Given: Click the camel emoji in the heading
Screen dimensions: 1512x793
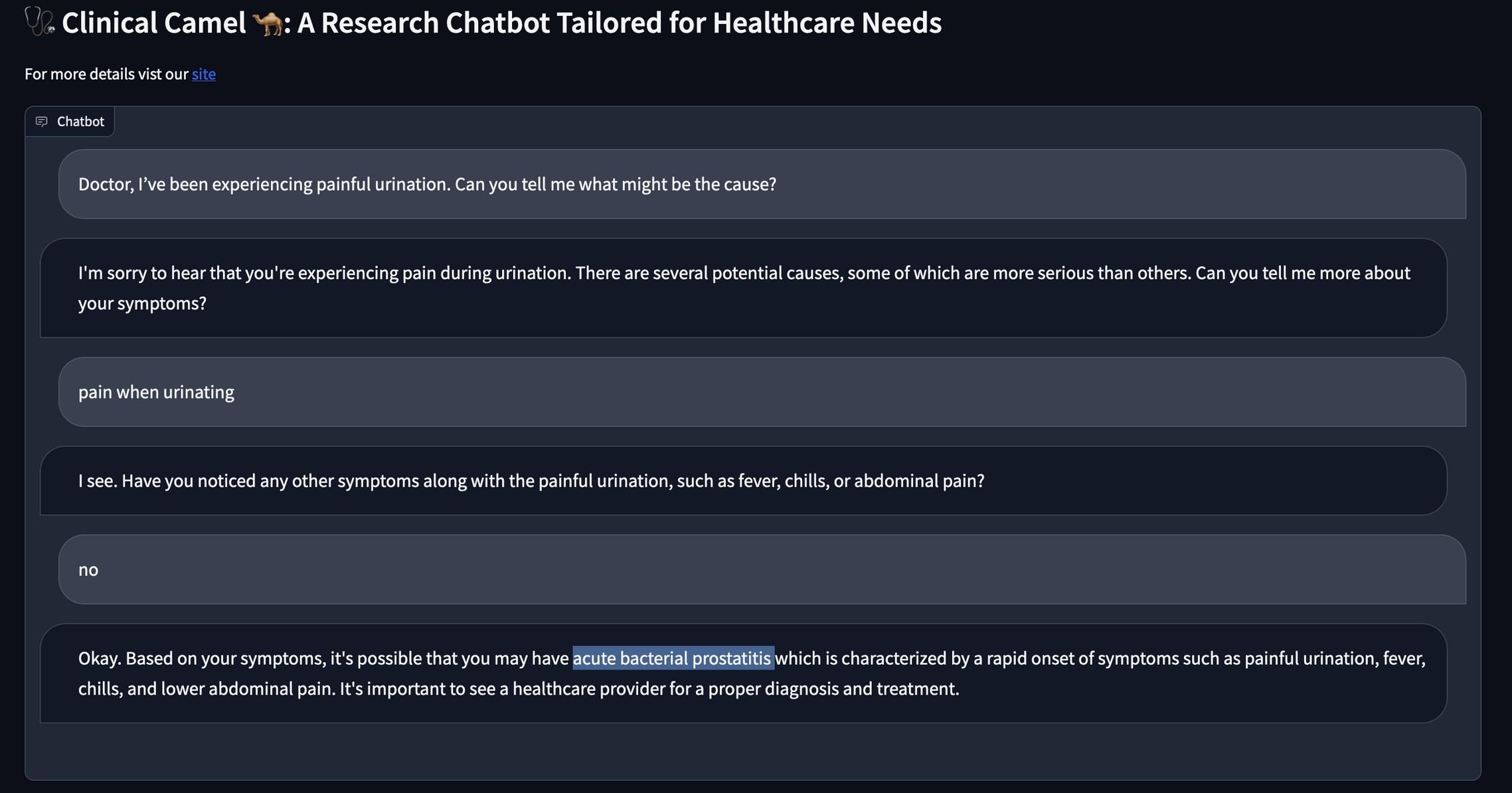Looking at the screenshot, I should (x=267, y=24).
